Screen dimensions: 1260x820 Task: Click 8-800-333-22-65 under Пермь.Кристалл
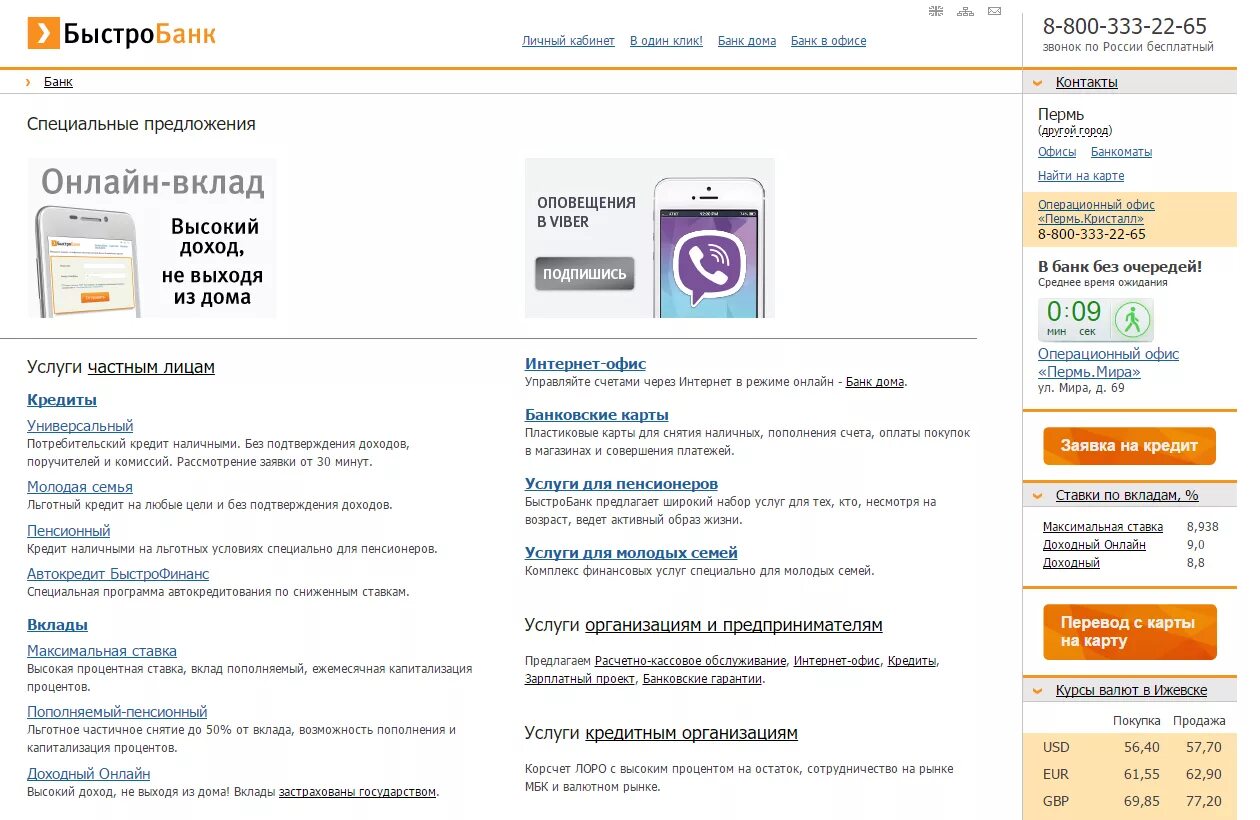[x=1092, y=234]
